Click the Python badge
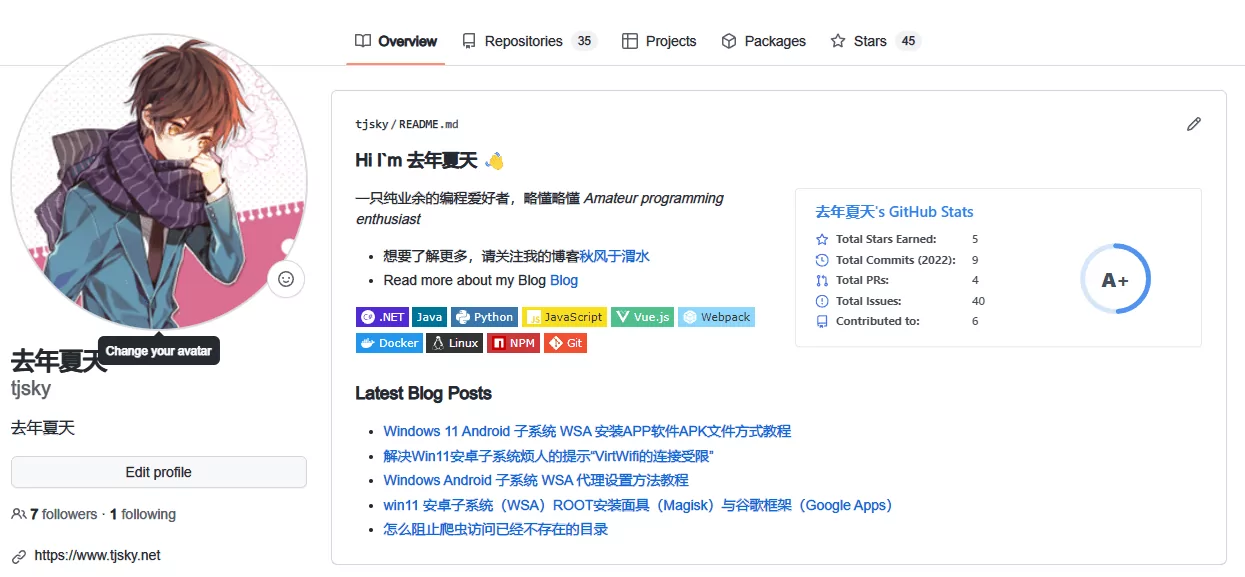1245x577 pixels. point(484,317)
